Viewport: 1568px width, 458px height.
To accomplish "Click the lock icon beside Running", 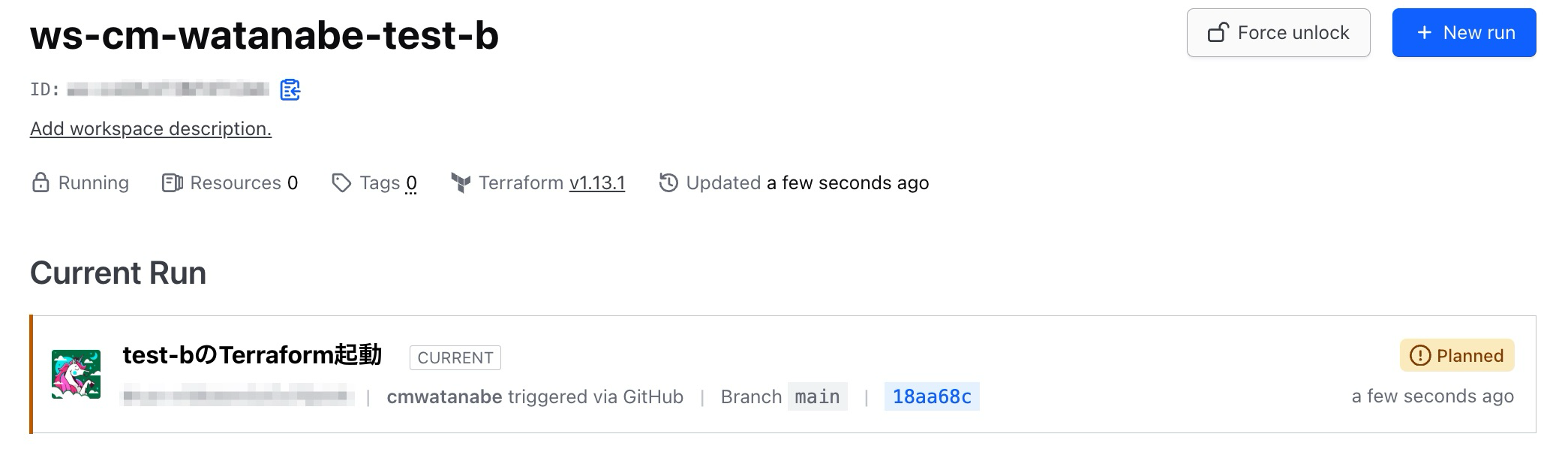I will pyautogui.click(x=41, y=182).
